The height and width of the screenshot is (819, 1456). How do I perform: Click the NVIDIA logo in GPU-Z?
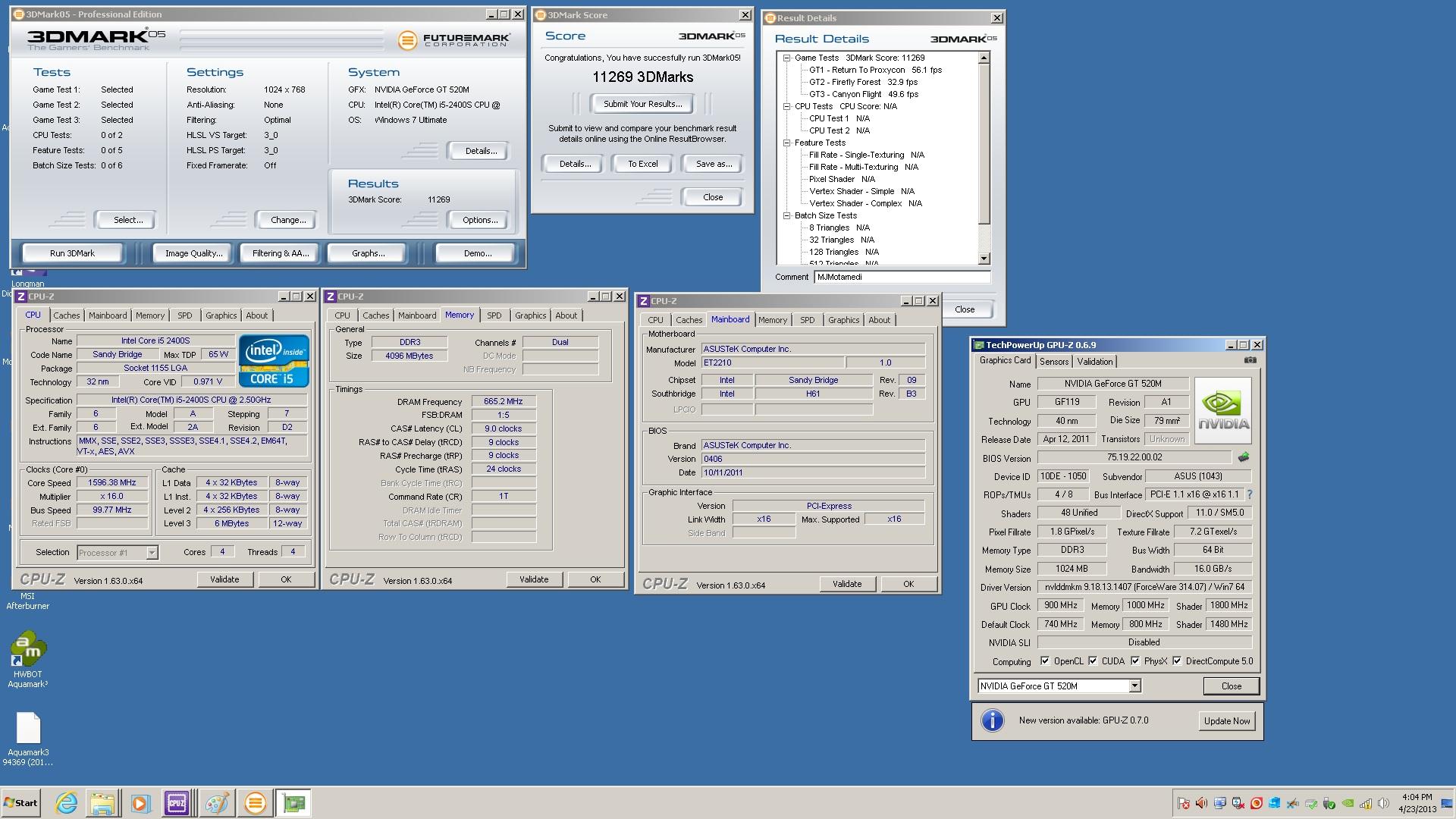click(x=1222, y=410)
